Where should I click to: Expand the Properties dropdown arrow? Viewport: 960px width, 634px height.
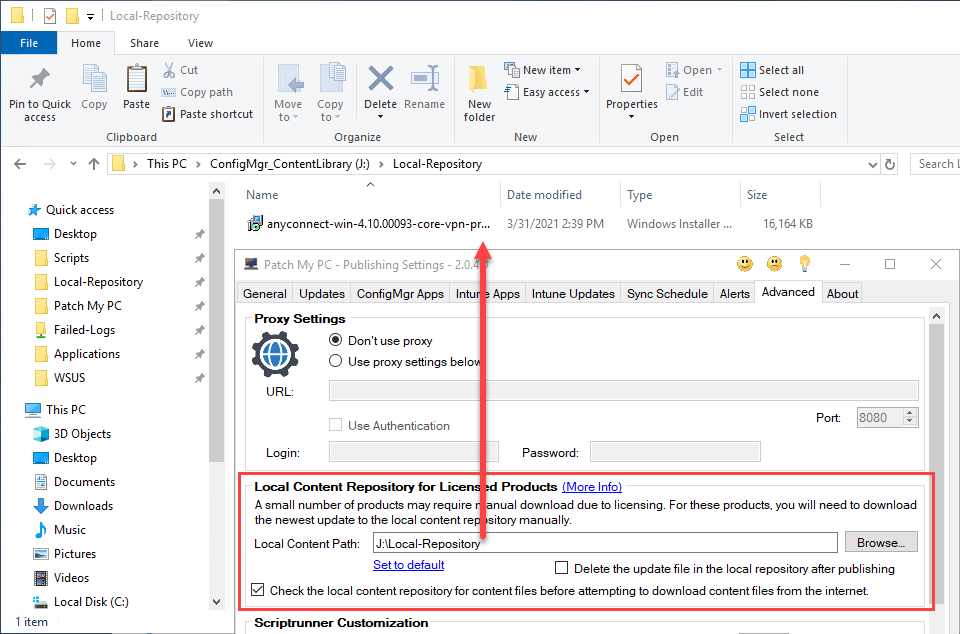click(x=631, y=116)
